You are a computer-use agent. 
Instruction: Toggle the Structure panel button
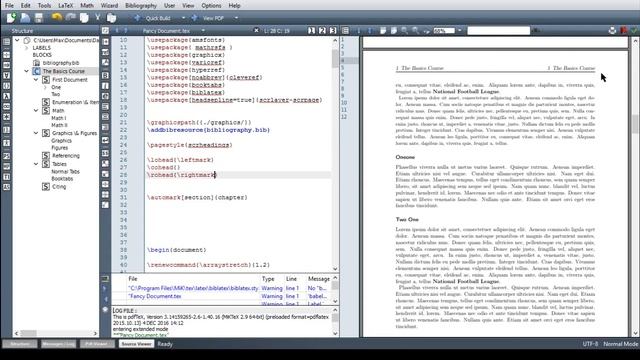(20, 344)
